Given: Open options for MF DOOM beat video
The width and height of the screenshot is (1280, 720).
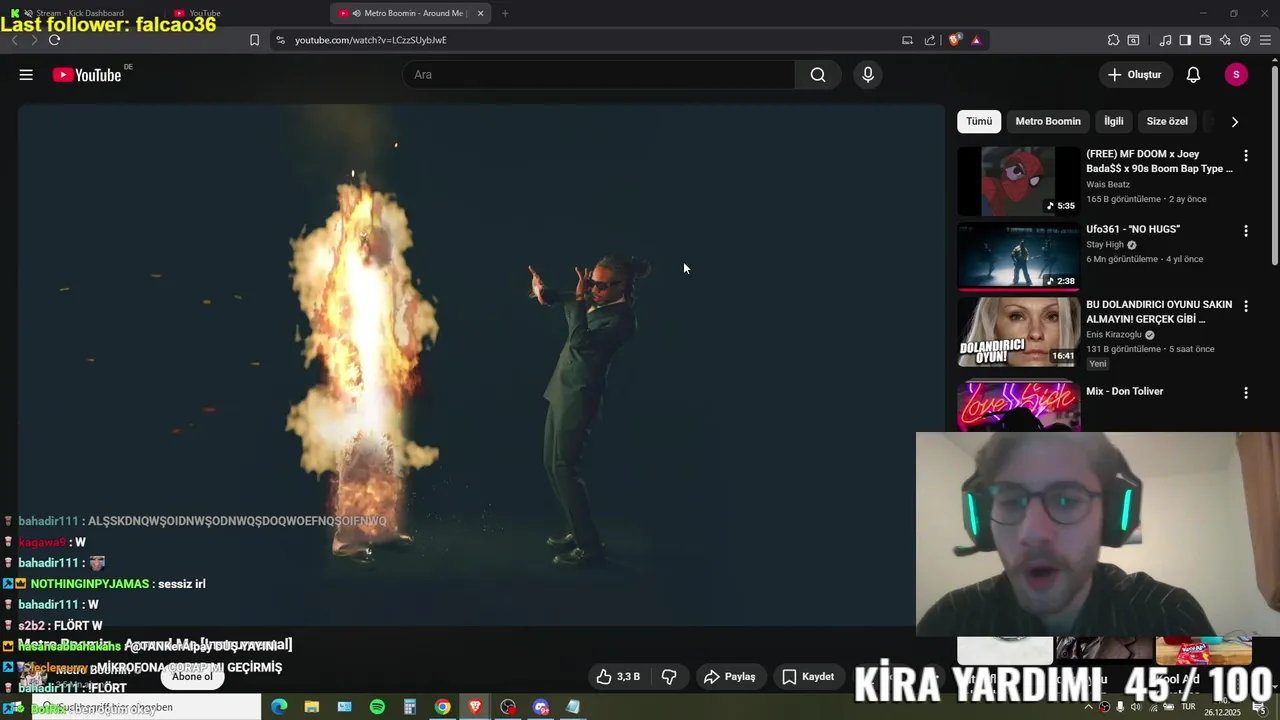Looking at the screenshot, I should click(x=1246, y=156).
